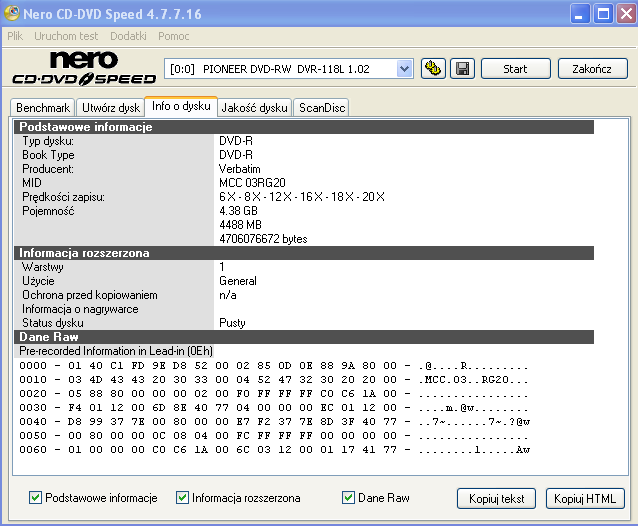Click the write speeds value 6X - 8X - 12X
Viewport: 638px width, 526px height.
302,197
